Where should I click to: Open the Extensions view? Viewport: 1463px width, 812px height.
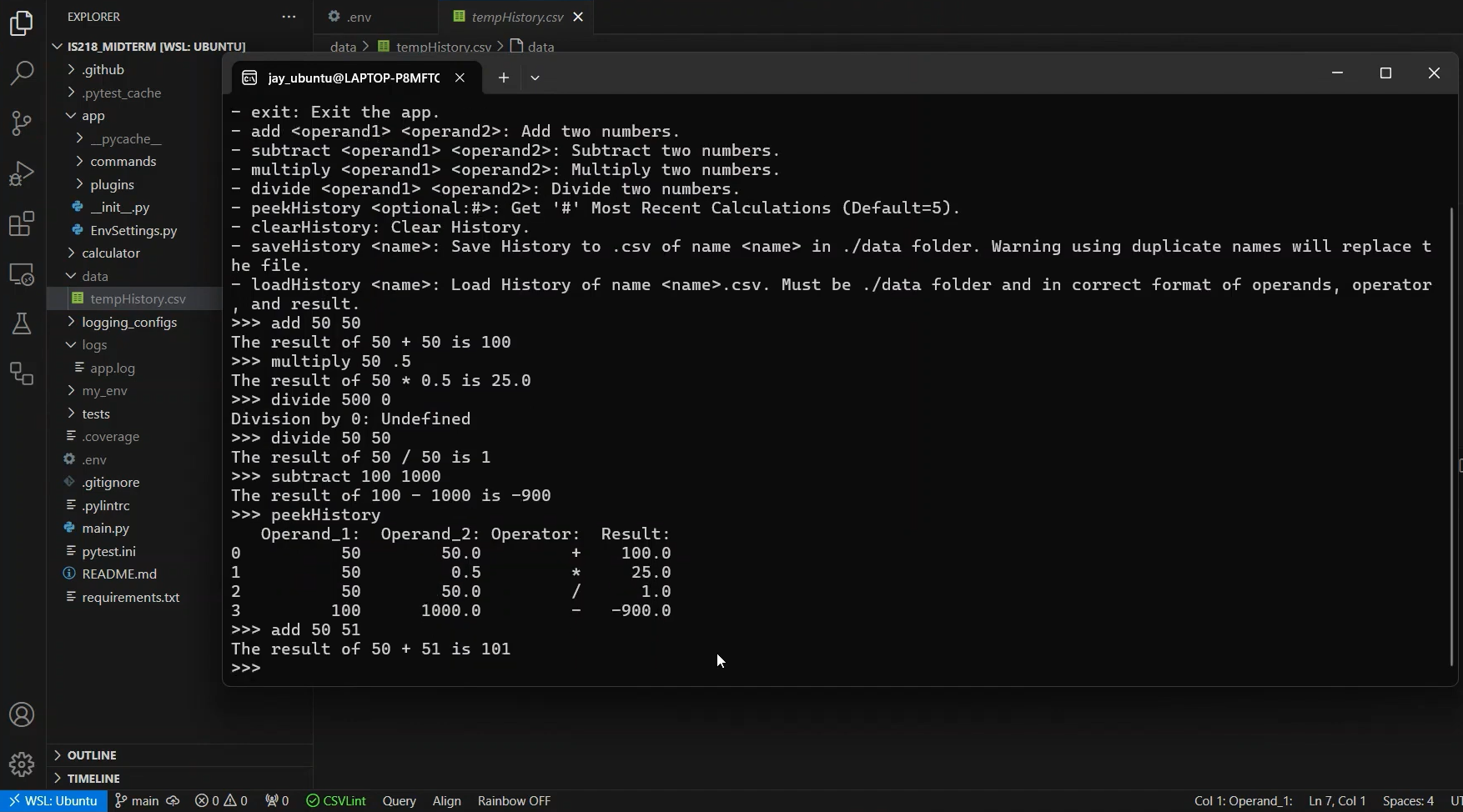point(21,223)
